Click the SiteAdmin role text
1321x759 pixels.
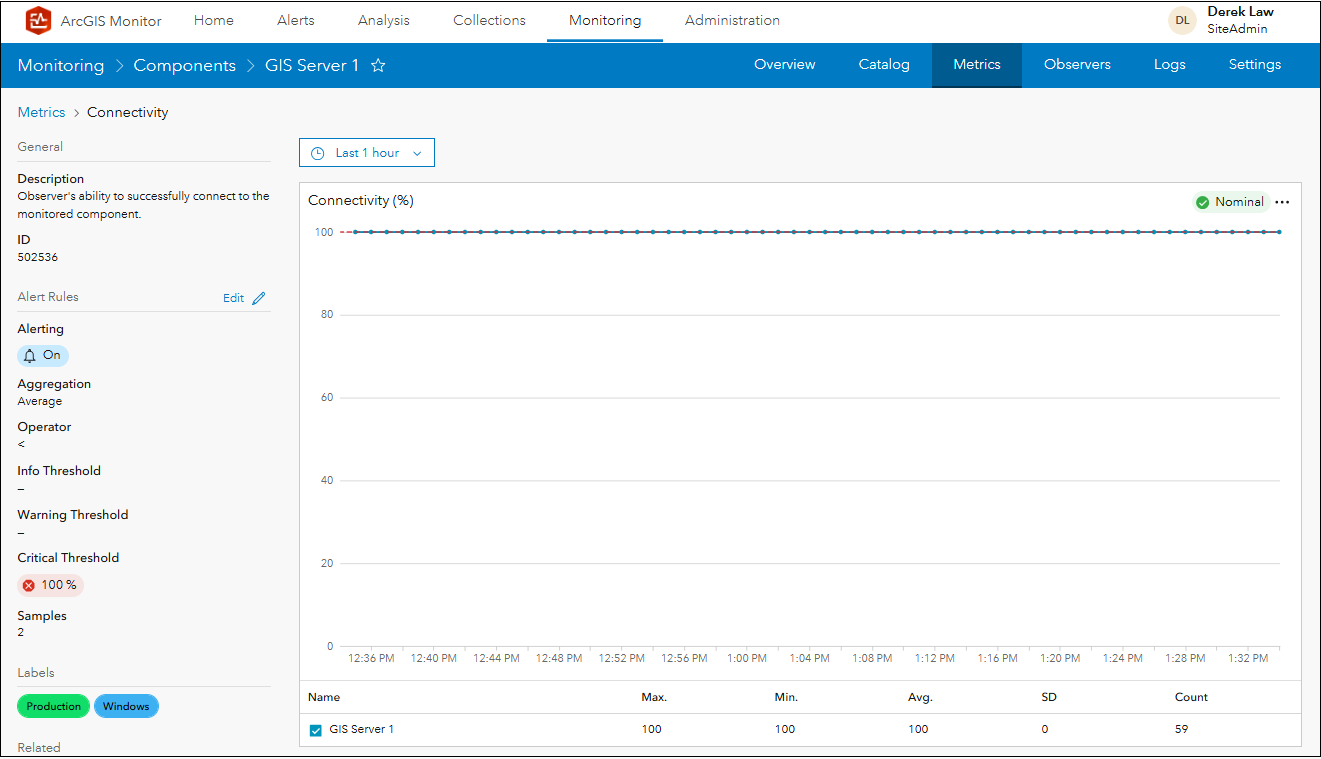[x=1237, y=29]
